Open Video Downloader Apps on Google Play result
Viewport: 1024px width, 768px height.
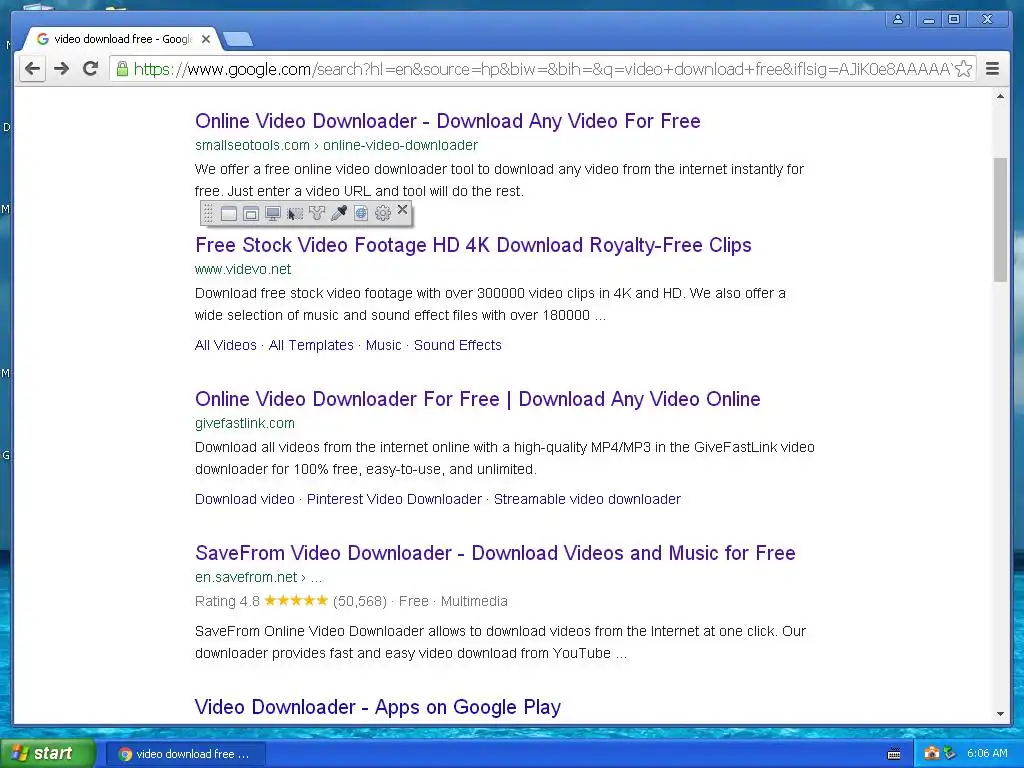click(377, 707)
